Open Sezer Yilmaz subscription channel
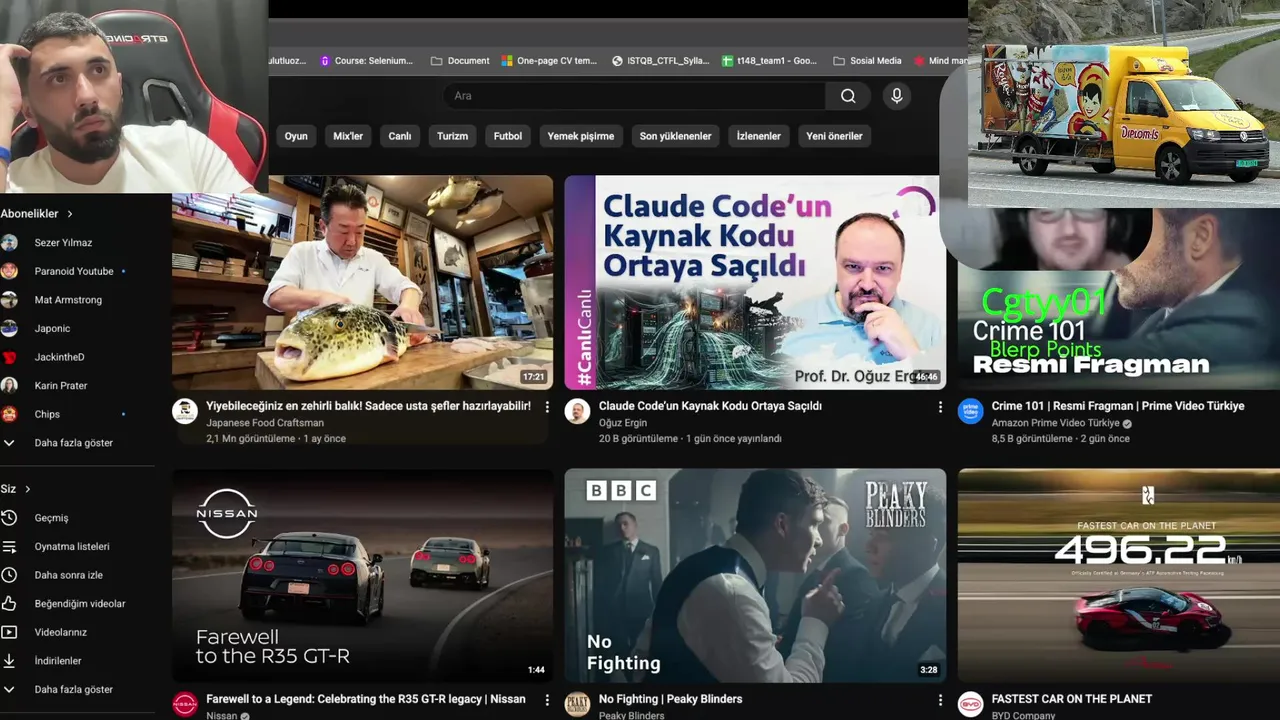This screenshot has height=720, width=1280. pos(63,243)
